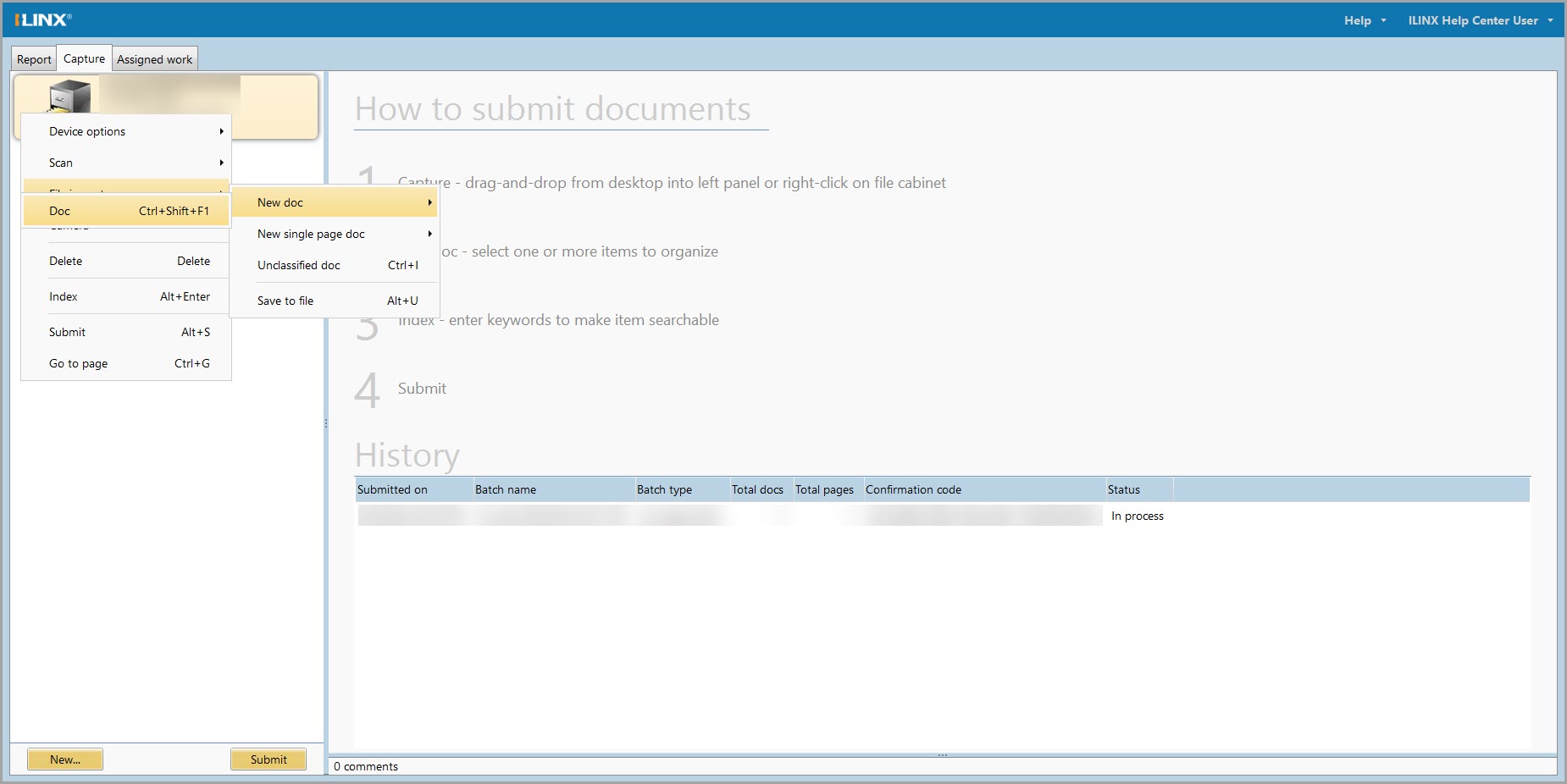Expand the Scan submenu arrow
1567x784 pixels.
point(221,163)
